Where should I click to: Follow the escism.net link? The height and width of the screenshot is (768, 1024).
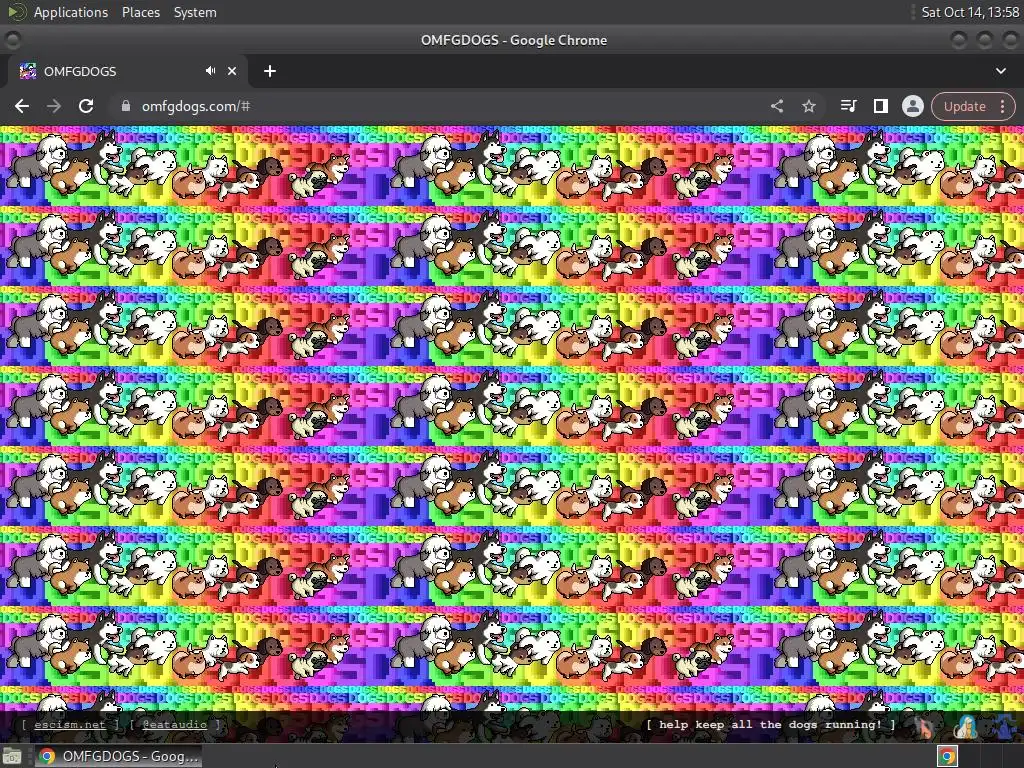point(70,724)
